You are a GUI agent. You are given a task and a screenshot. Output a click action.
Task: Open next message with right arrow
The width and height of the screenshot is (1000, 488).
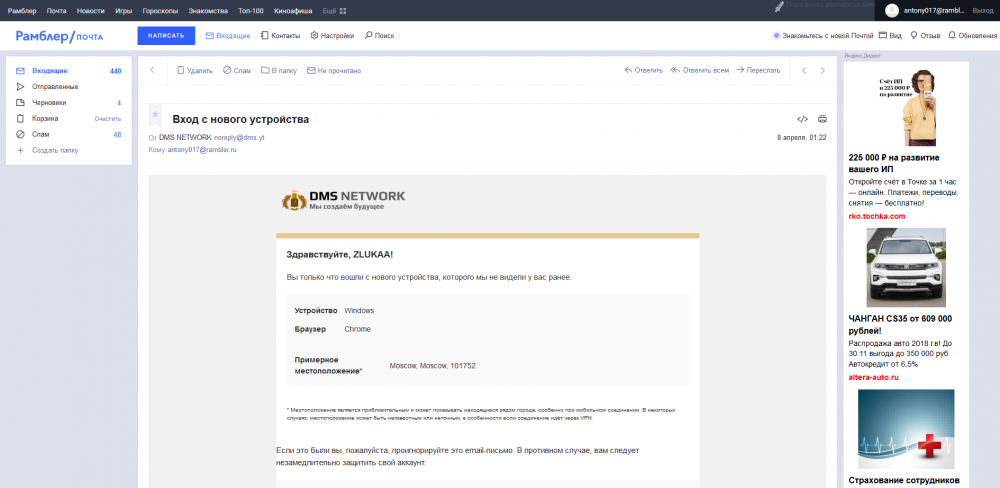pos(822,71)
